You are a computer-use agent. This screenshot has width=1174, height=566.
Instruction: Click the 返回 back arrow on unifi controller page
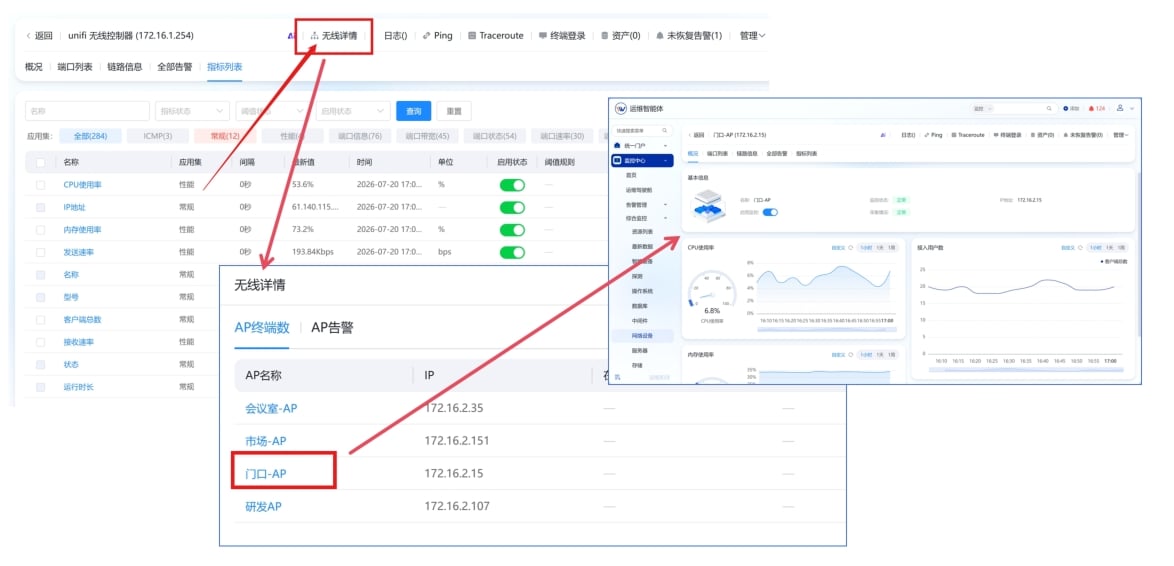tap(28, 35)
